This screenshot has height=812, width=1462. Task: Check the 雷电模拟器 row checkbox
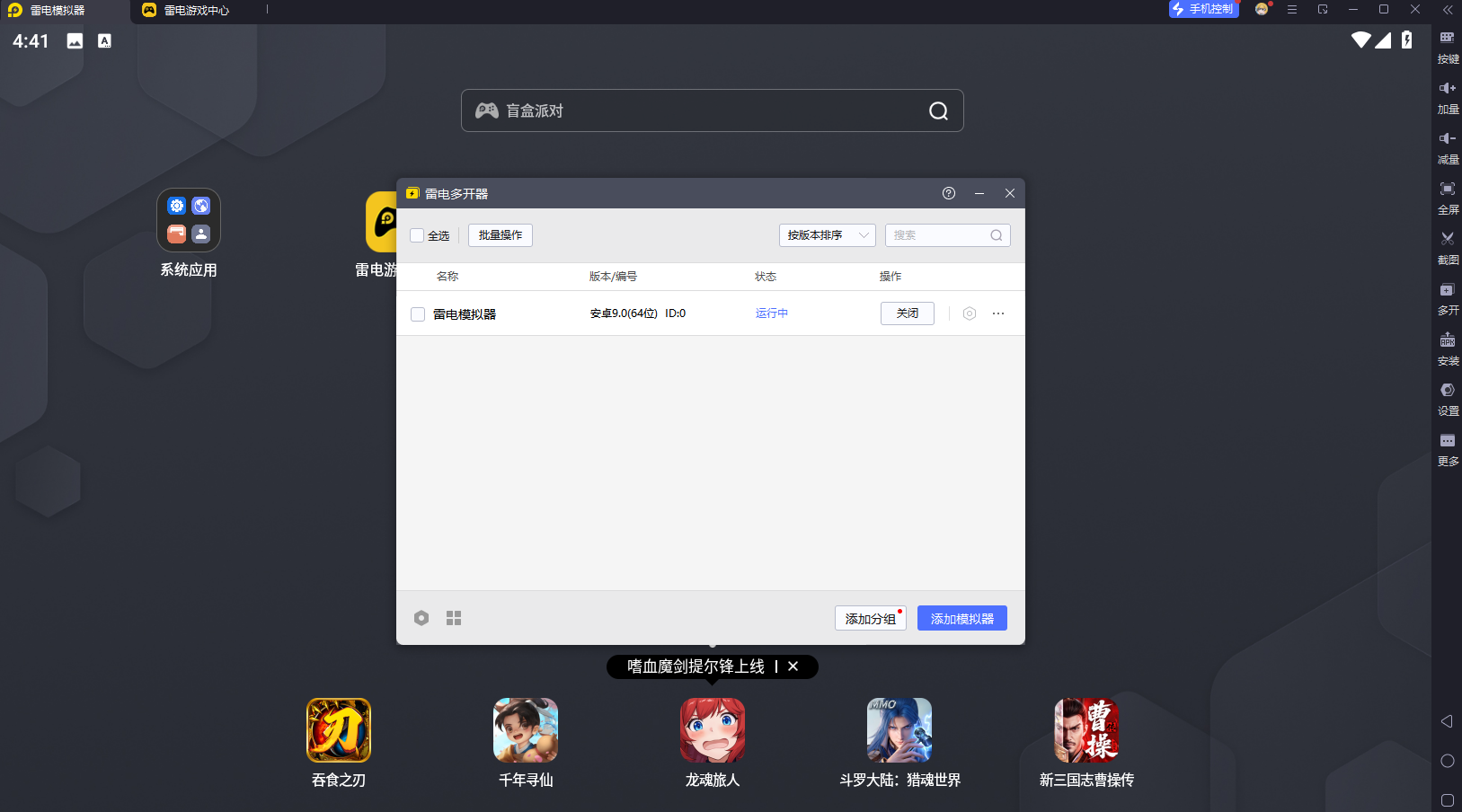418,314
